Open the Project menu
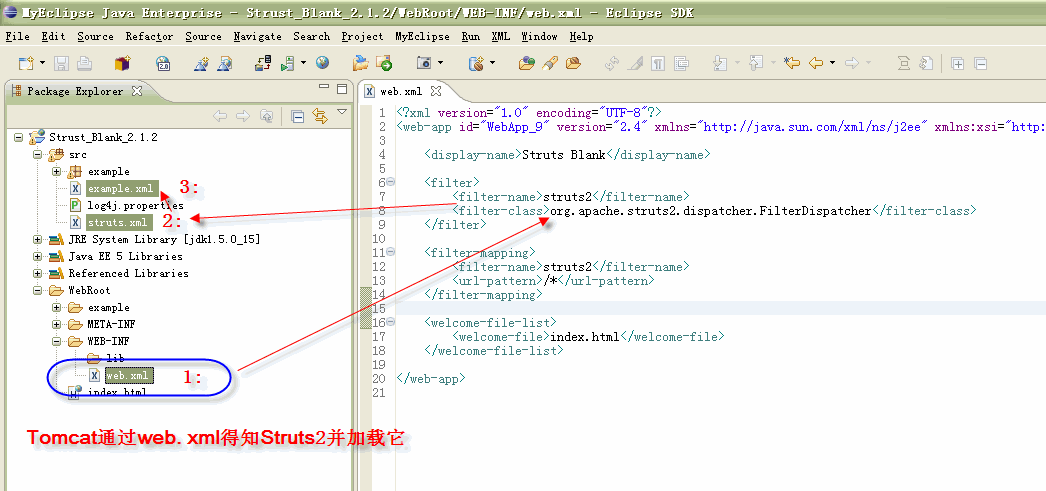The height and width of the screenshot is (491, 1046). (362, 37)
